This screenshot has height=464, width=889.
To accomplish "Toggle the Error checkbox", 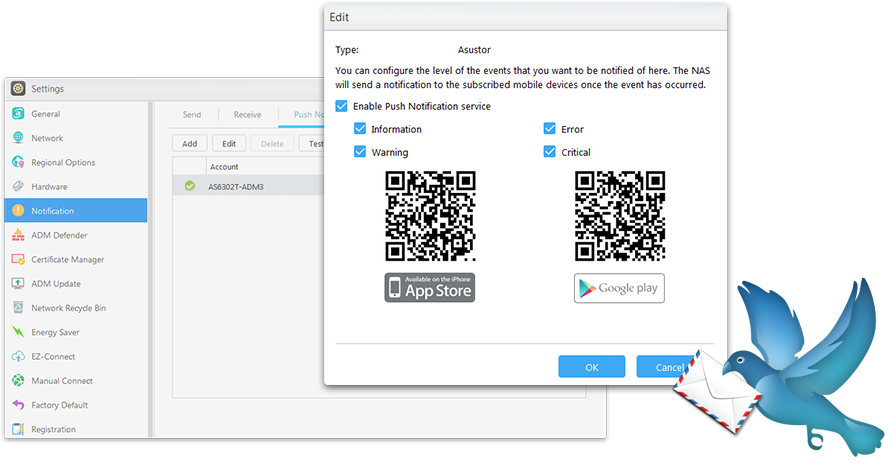I will tap(549, 129).
